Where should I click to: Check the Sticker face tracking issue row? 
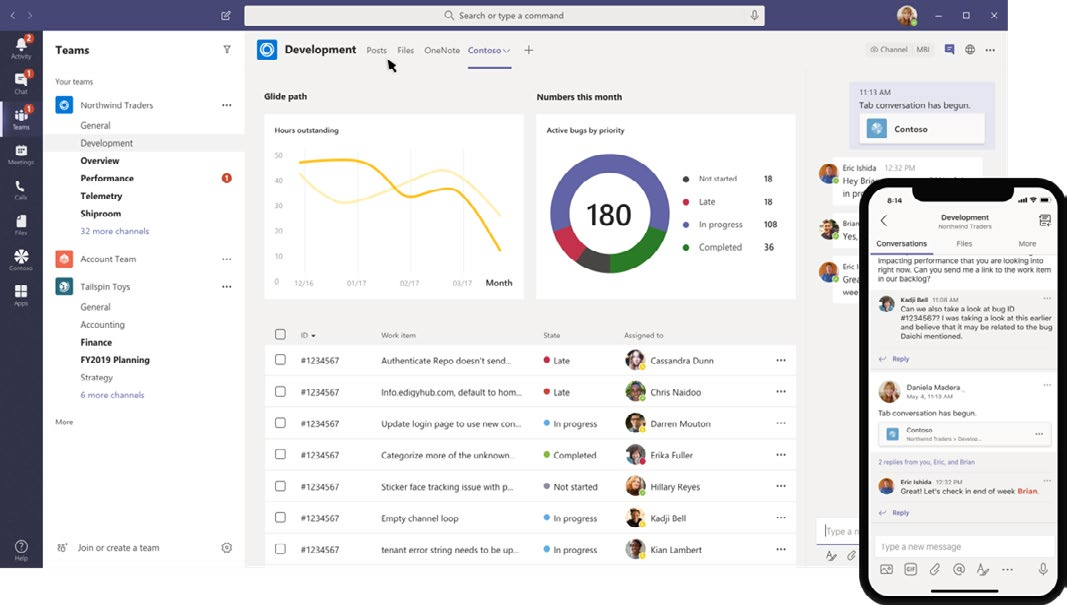(x=280, y=486)
